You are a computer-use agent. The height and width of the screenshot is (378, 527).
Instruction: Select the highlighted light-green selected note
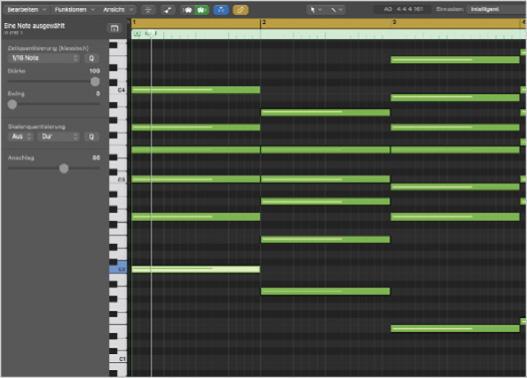pyautogui.click(x=196, y=269)
